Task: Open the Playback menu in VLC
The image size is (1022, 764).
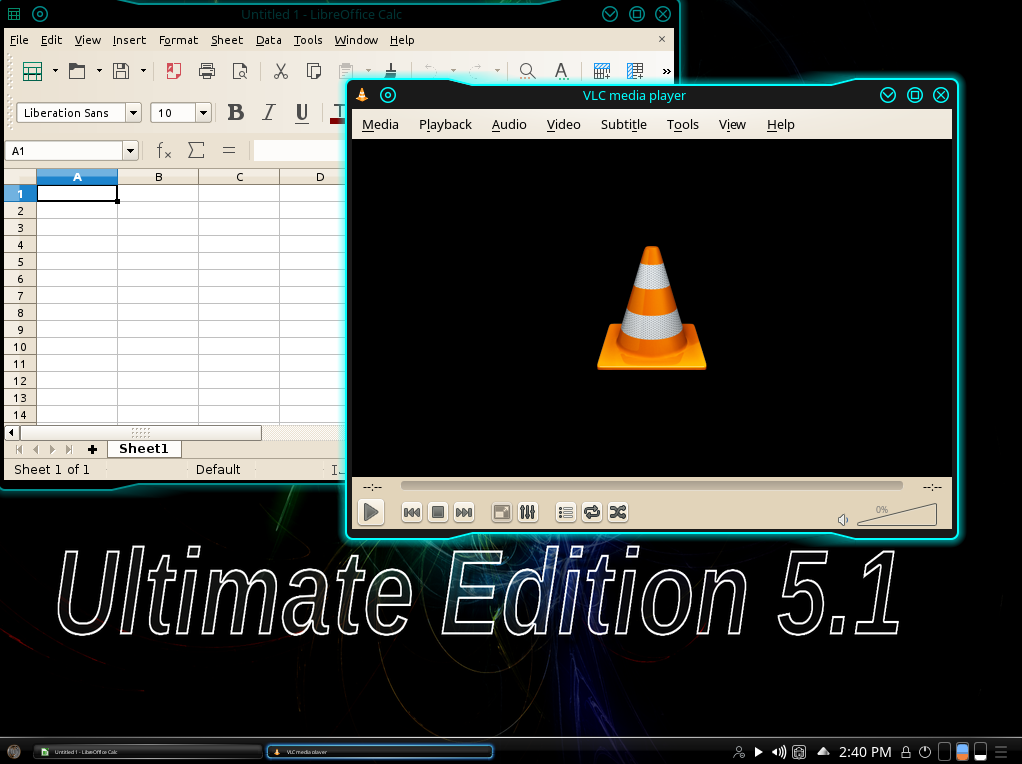Action: [x=445, y=124]
